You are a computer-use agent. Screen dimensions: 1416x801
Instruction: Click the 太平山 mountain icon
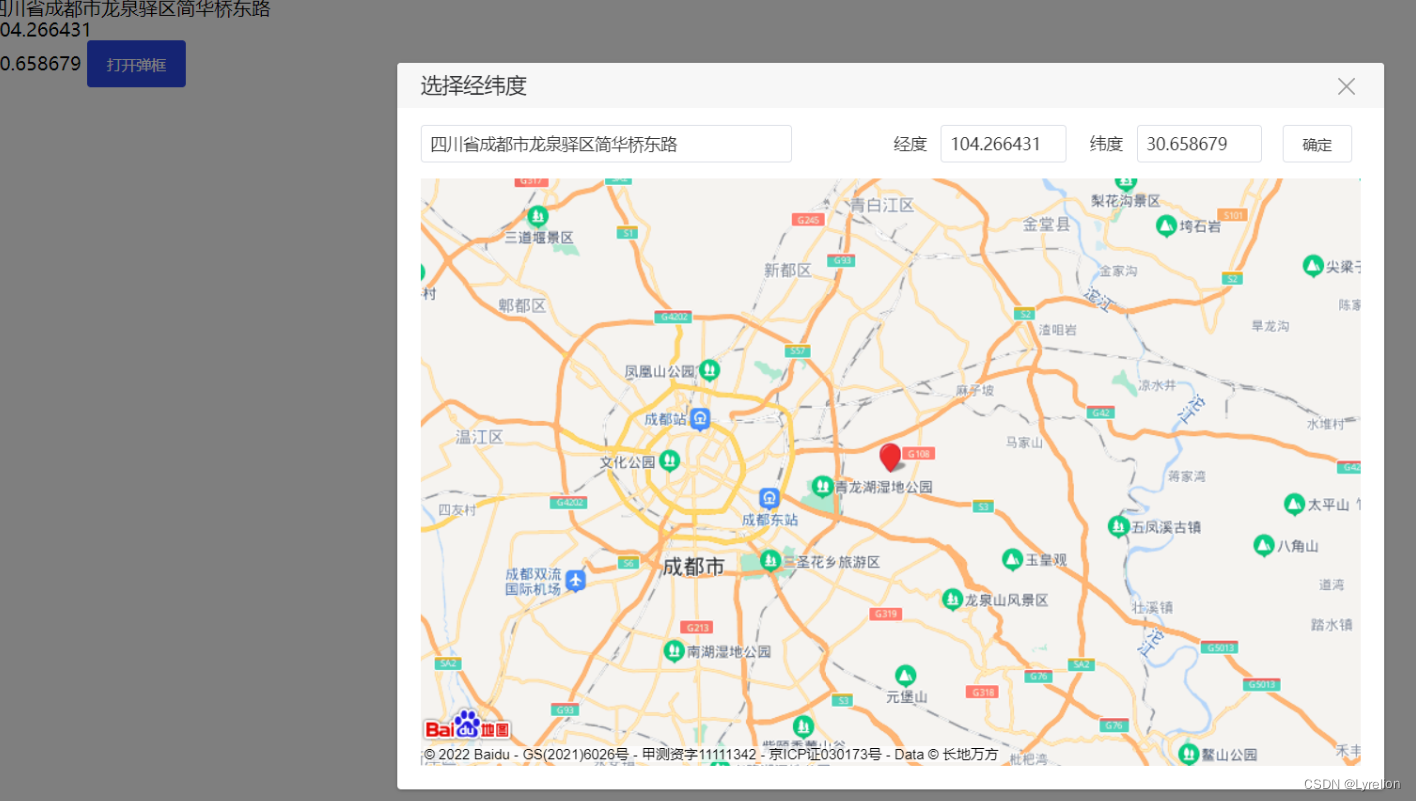click(1294, 504)
